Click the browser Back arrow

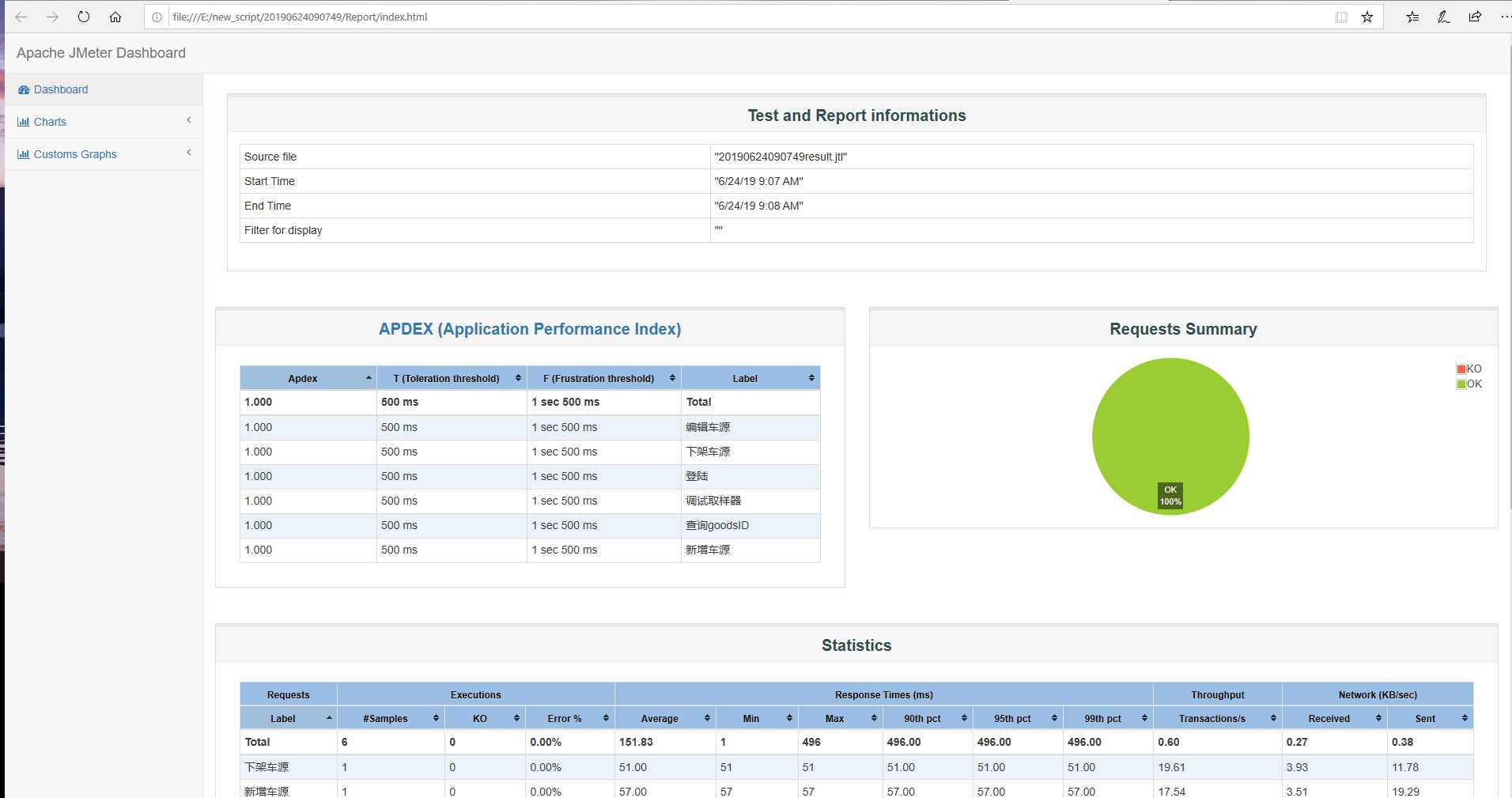pos(21,17)
